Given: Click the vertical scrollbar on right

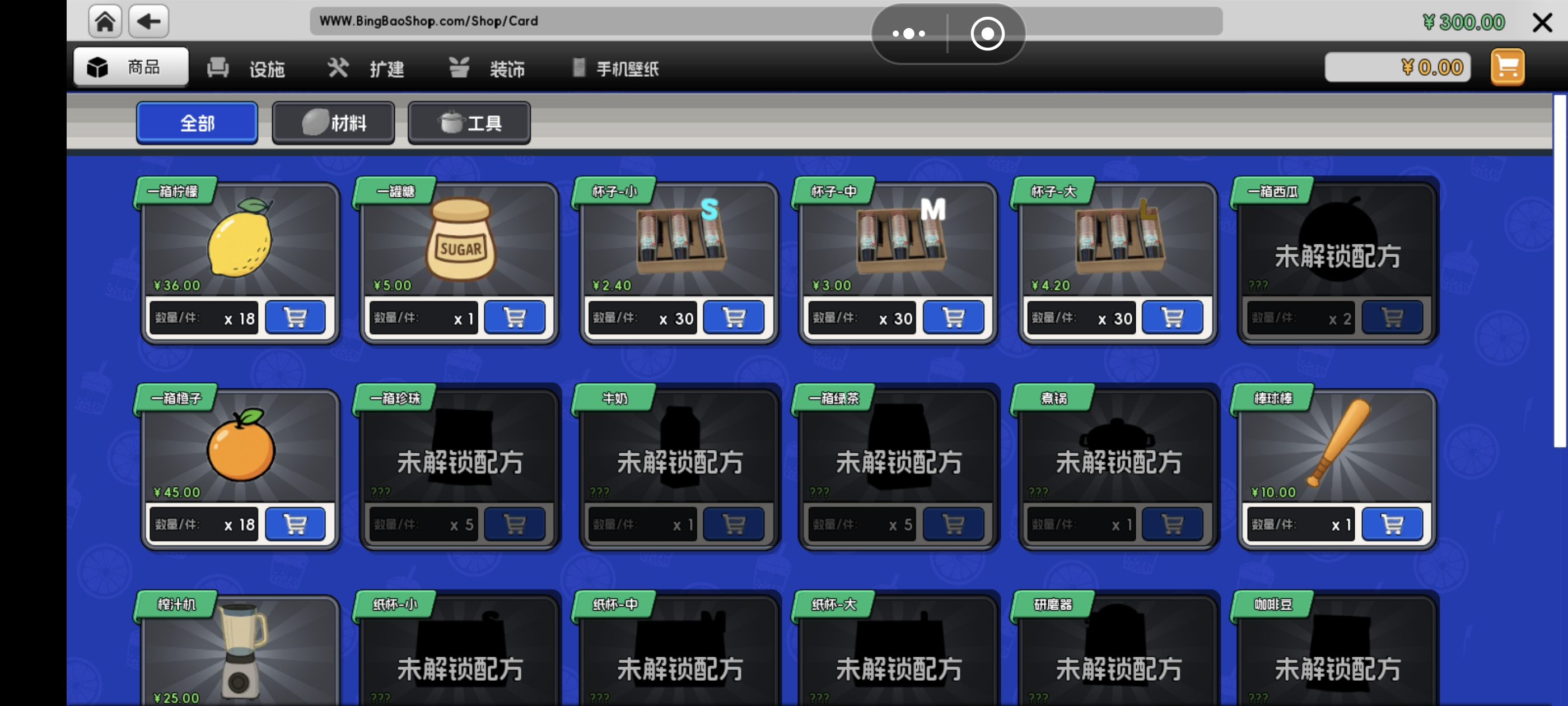Looking at the screenshot, I should 1560,271.
